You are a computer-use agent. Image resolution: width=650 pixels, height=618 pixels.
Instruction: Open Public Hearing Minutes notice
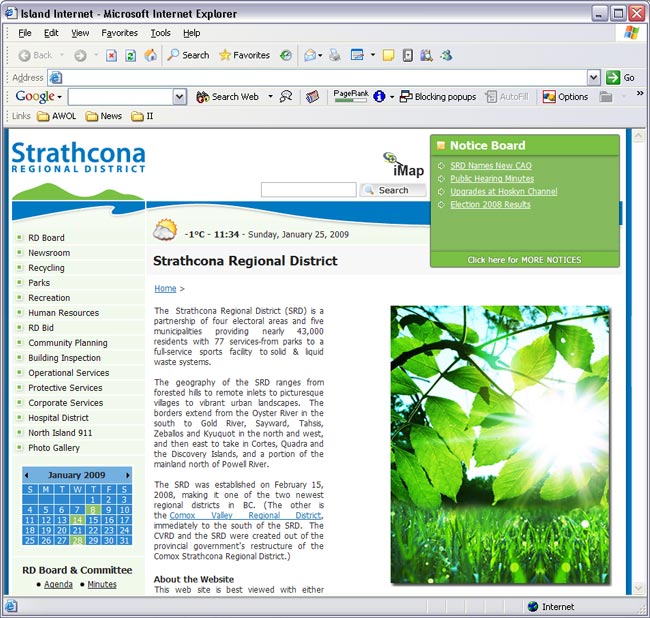point(492,178)
